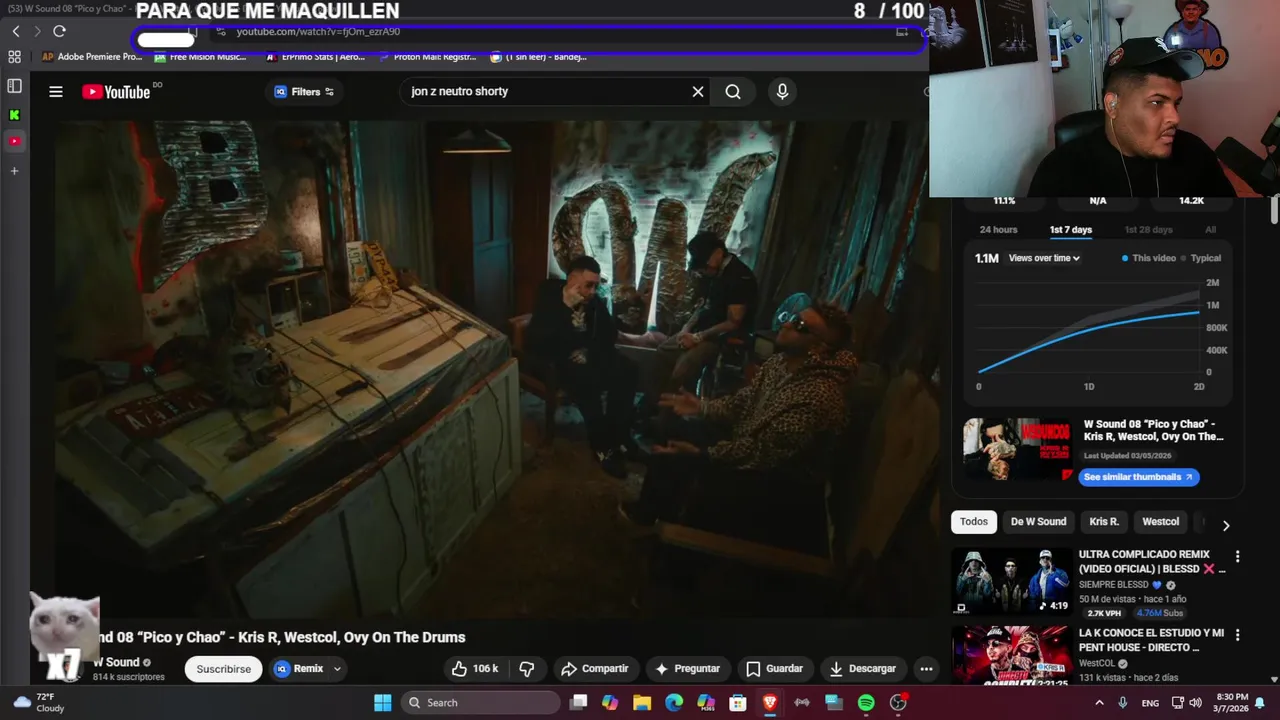The height and width of the screenshot is (720, 1280).
Task: Add a new sidebar item with plus
Action: pos(14,171)
